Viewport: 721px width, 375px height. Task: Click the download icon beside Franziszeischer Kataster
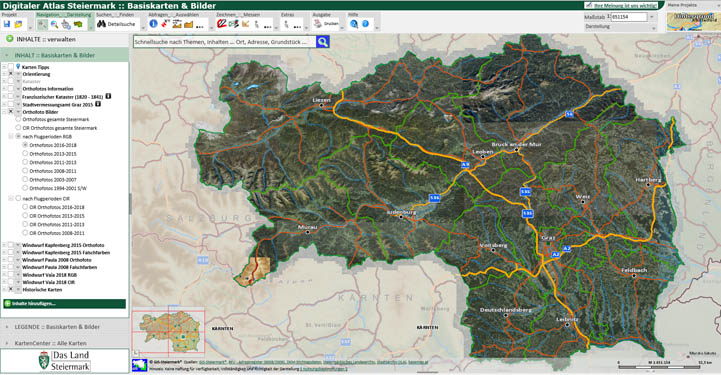109,97
